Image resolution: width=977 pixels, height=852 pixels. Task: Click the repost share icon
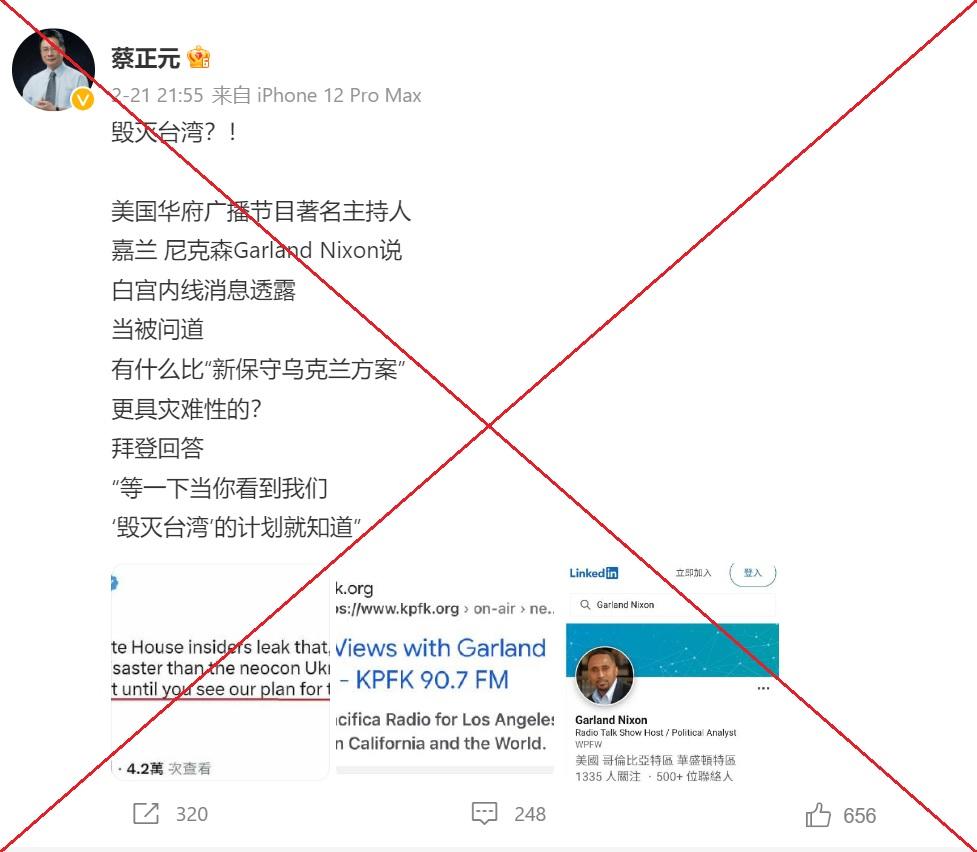(x=146, y=813)
